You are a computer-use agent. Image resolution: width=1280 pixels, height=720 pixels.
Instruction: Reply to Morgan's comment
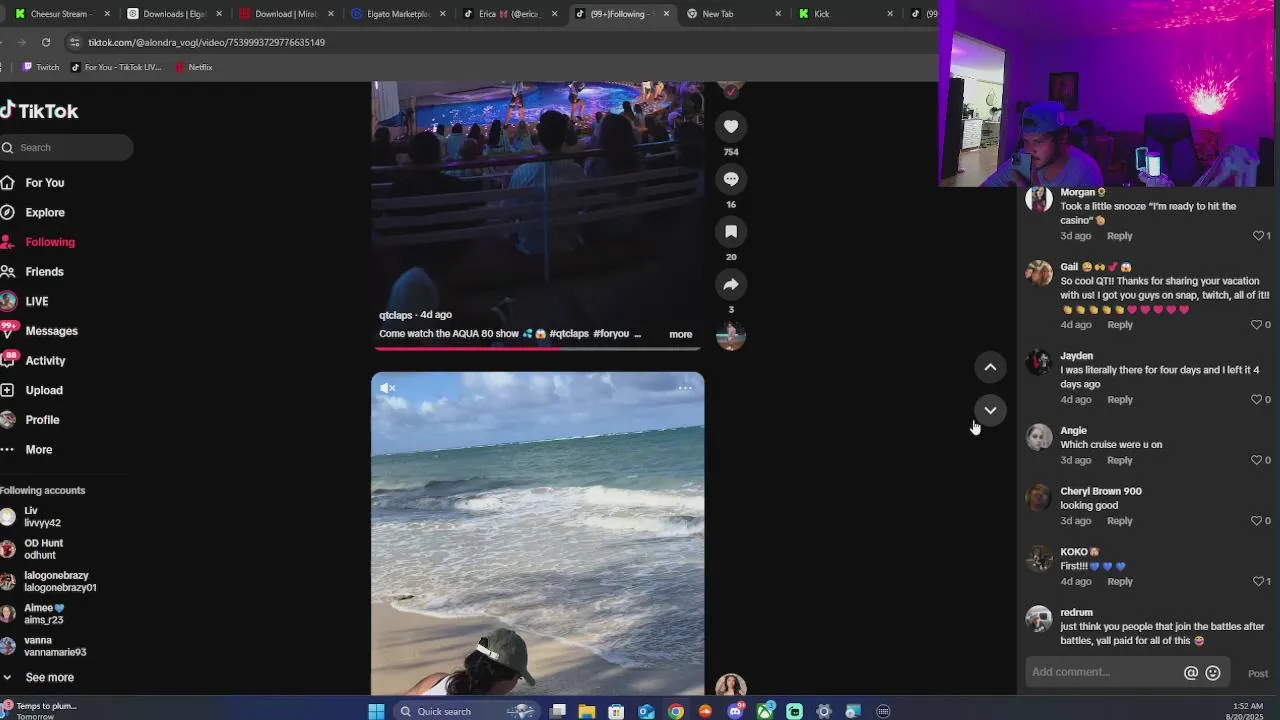click(x=1119, y=236)
